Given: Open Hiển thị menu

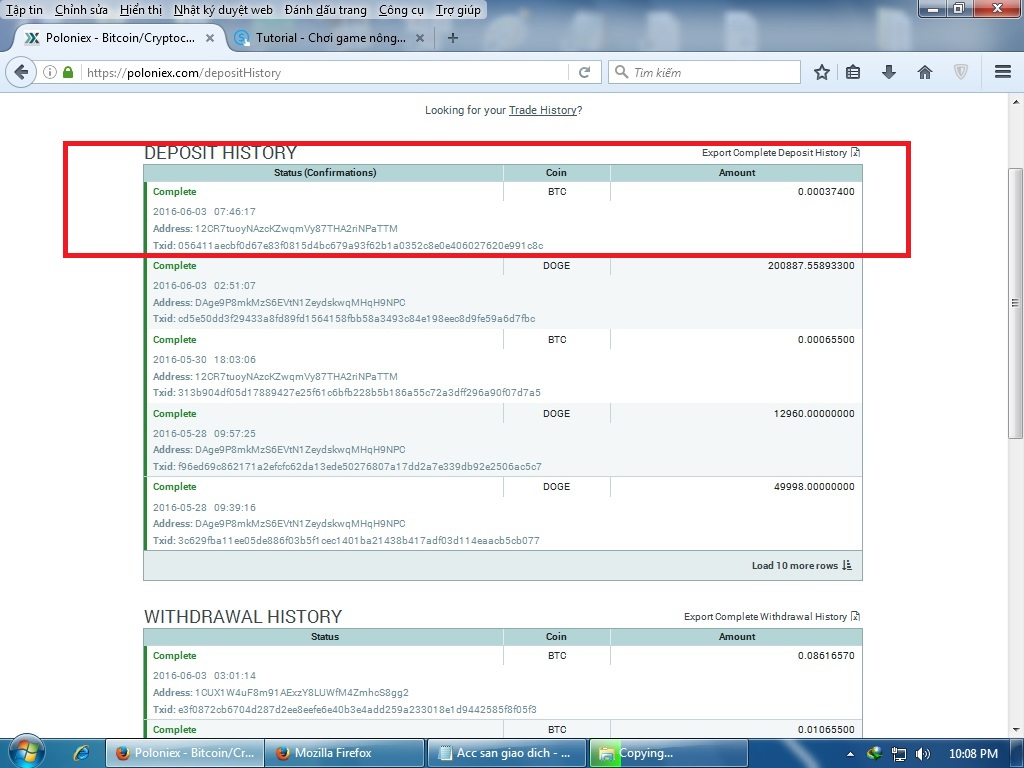Looking at the screenshot, I should pyautogui.click(x=141, y=10).
